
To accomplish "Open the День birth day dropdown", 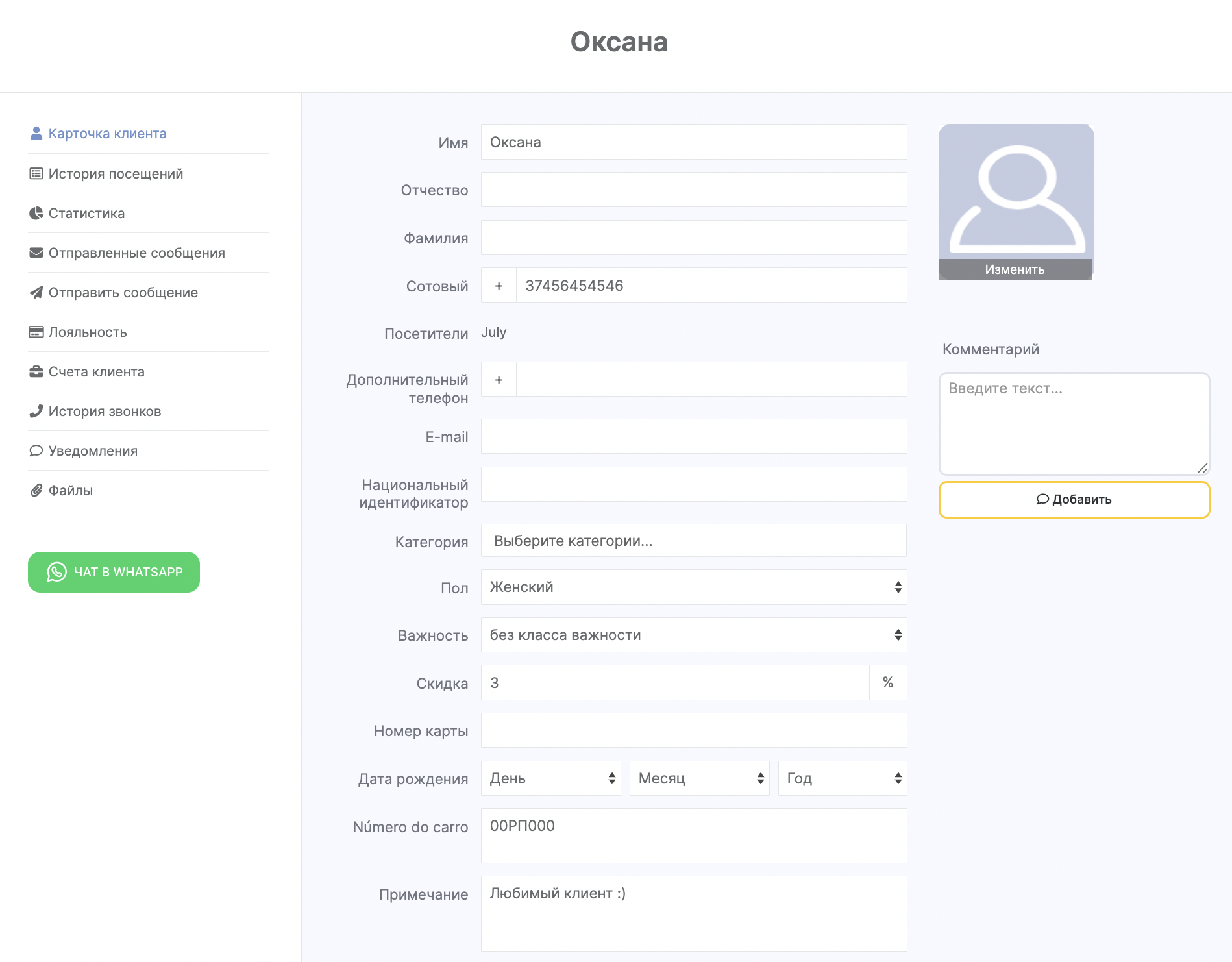I will click(x=550, y=779).
